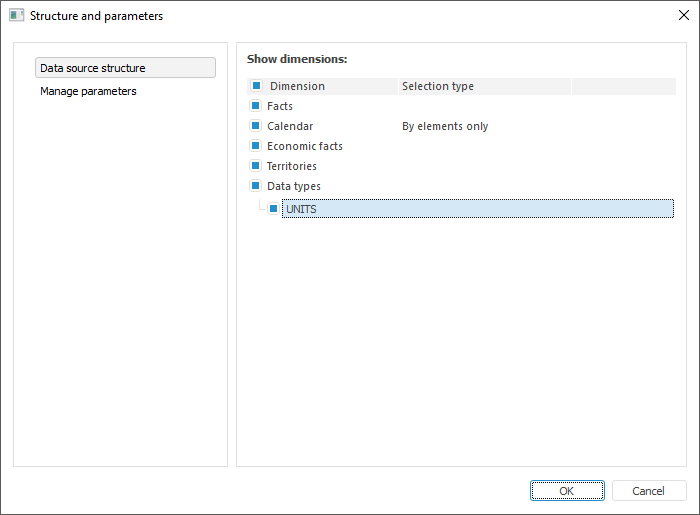Select Data source structure in the sidebar
The height and width of the screenshot is (515, 700).
tap(125, 68)
